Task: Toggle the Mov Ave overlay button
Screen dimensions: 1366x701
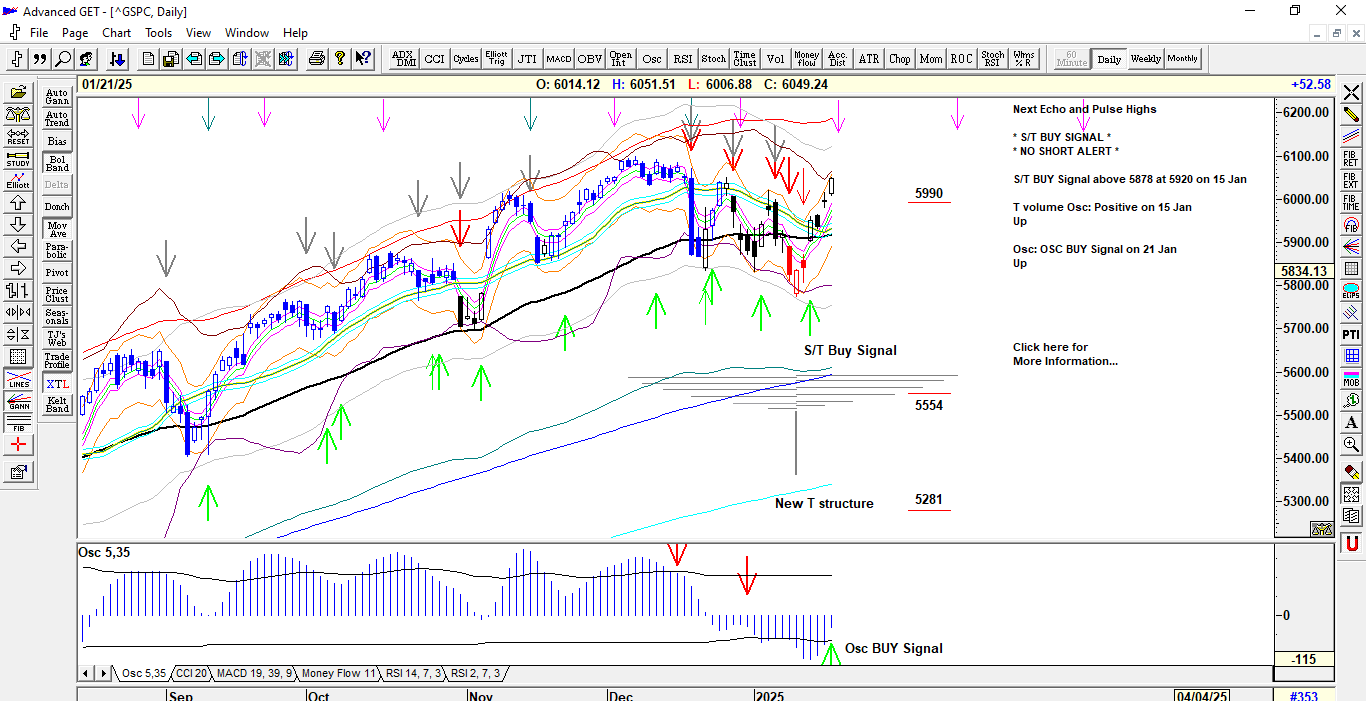Action: (x=57, y=229)
